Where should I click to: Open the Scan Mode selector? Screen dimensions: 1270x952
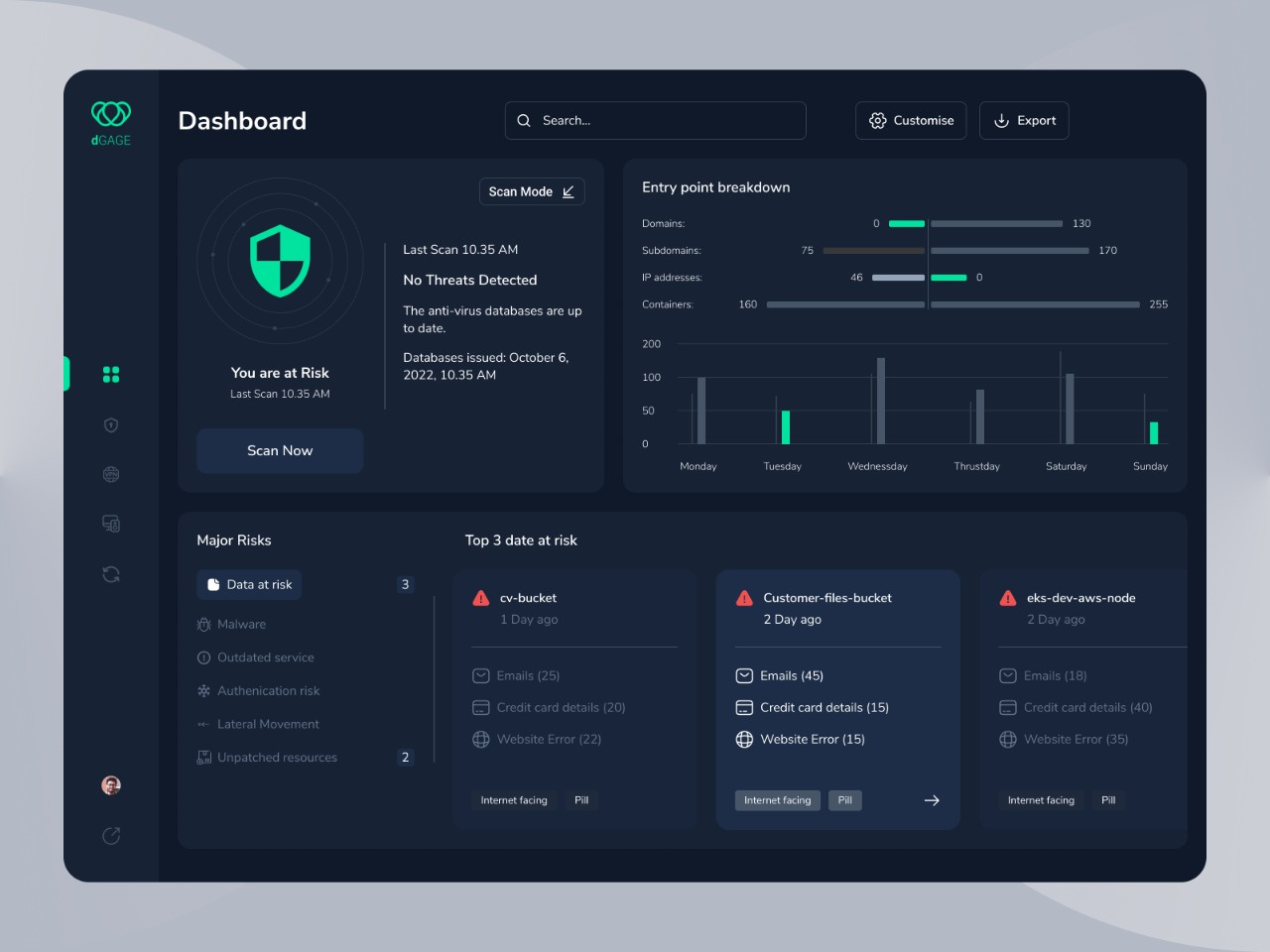coord(532,191)
